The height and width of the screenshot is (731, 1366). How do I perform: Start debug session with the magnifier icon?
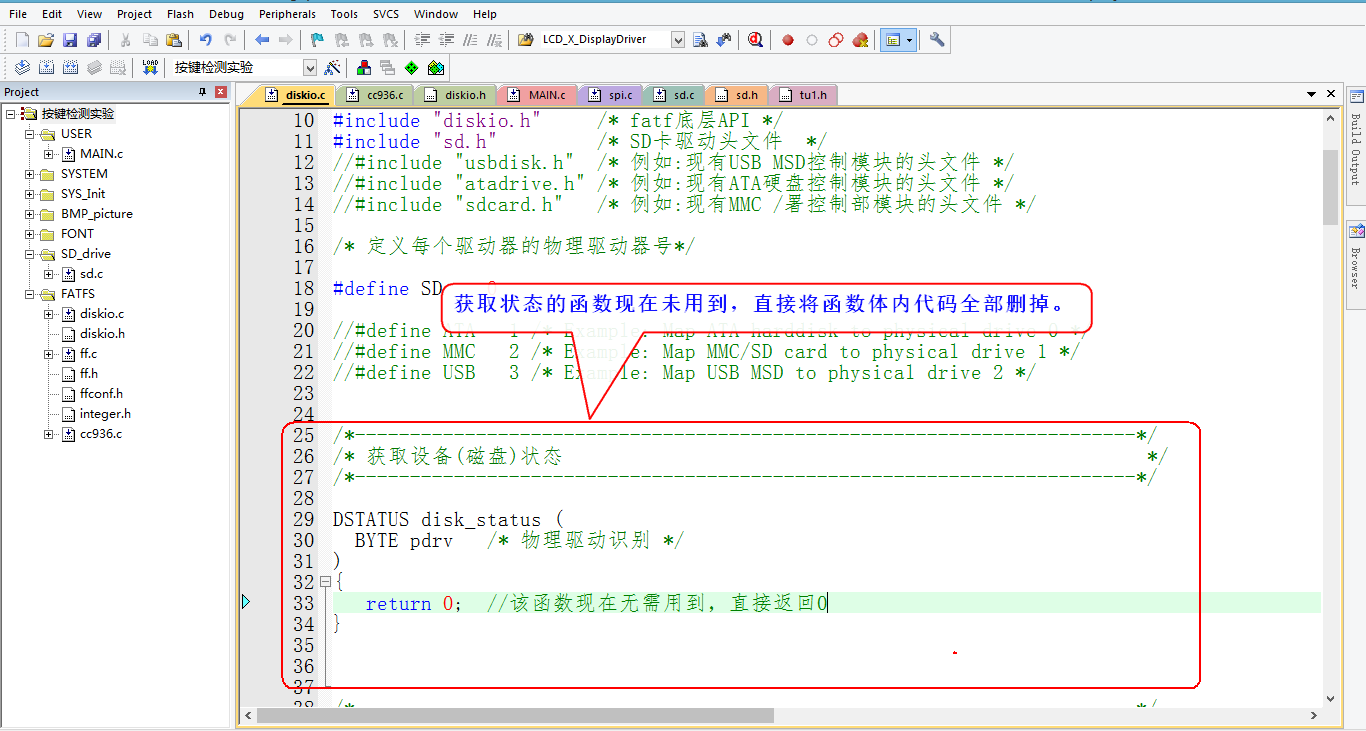coord(755,40)
